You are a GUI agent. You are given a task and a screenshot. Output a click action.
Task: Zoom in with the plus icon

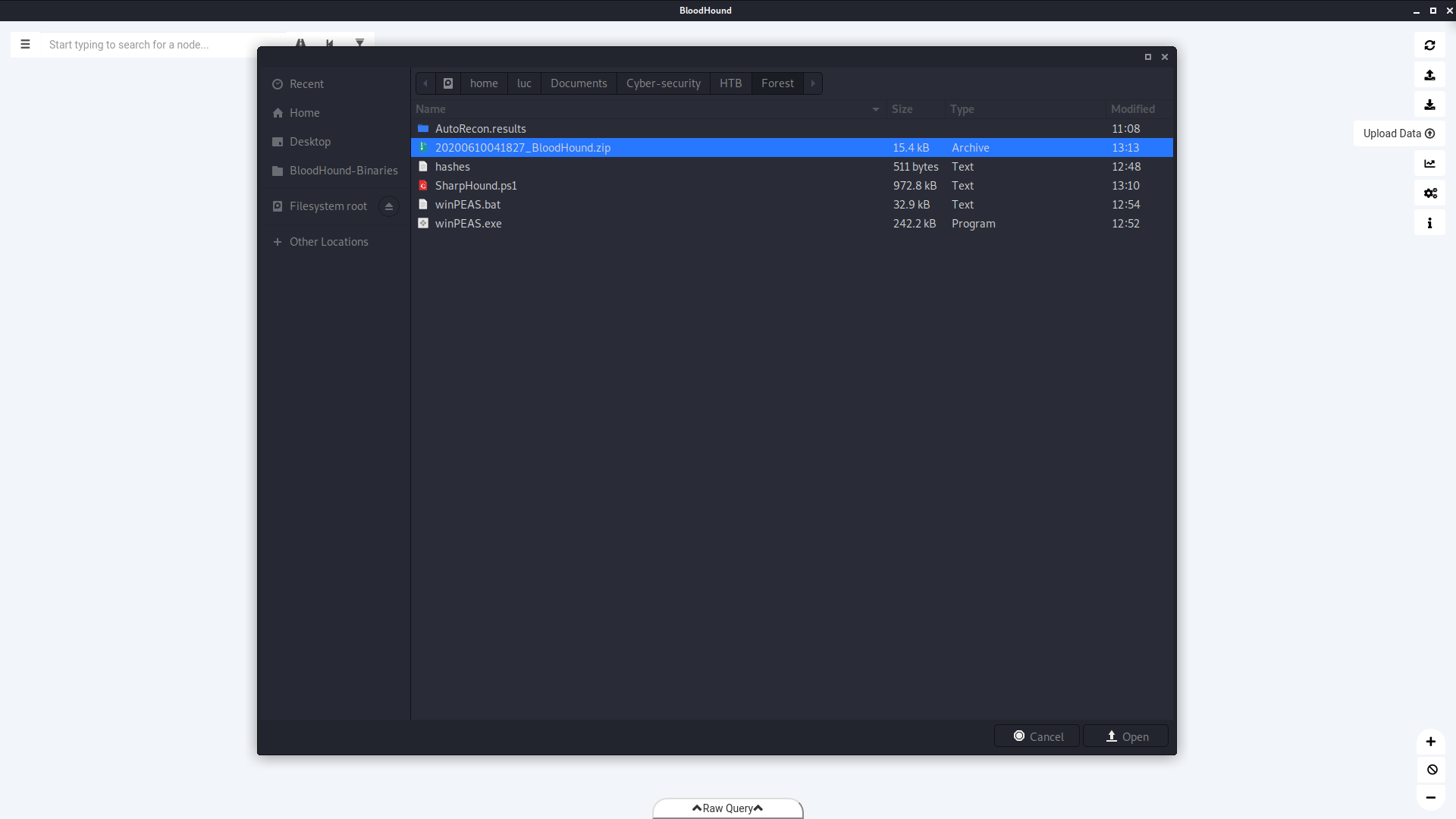(x=1430, y=742)
